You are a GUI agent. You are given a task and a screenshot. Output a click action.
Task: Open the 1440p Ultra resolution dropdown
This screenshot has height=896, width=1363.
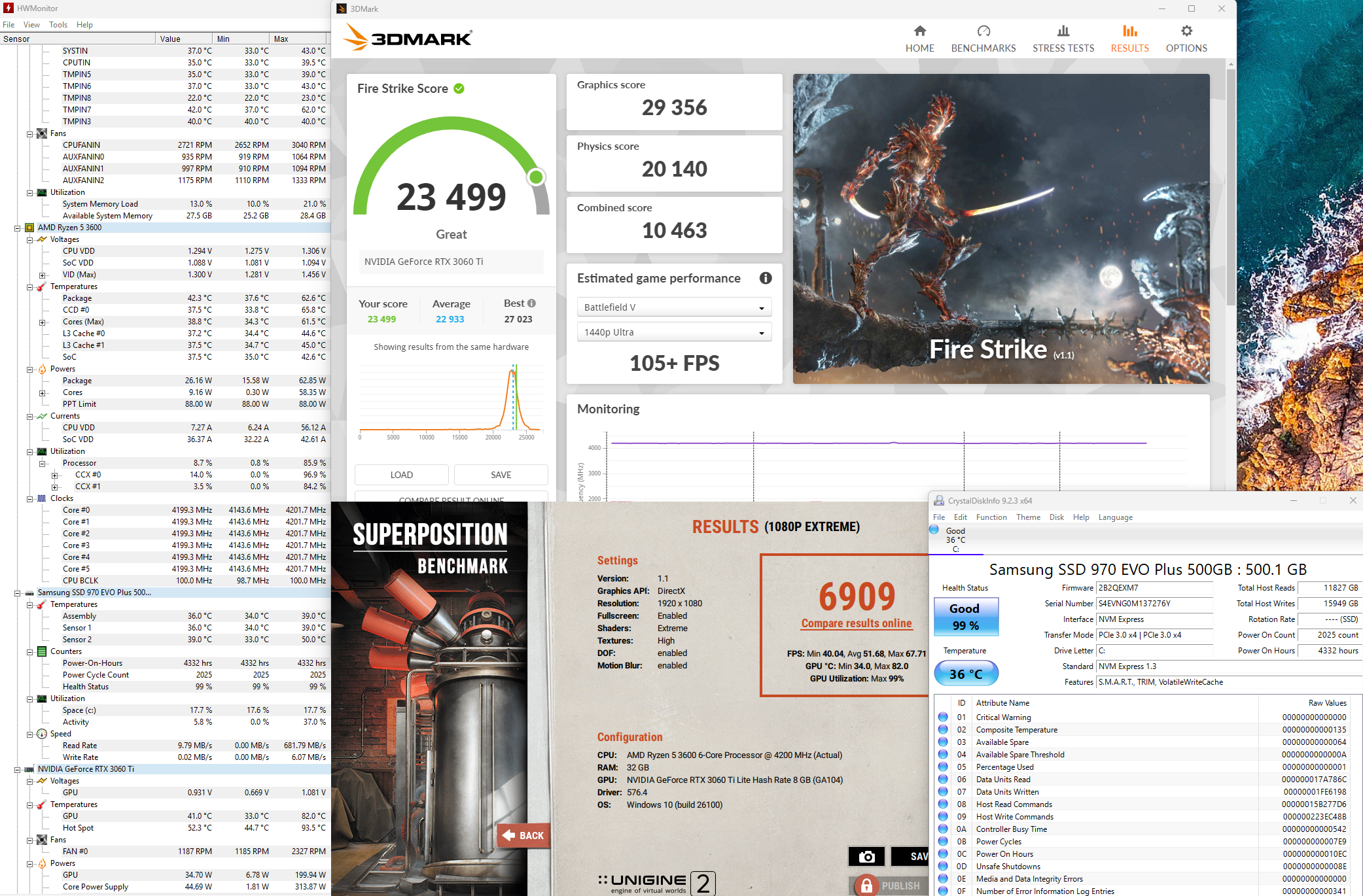(x=674, y=332)
